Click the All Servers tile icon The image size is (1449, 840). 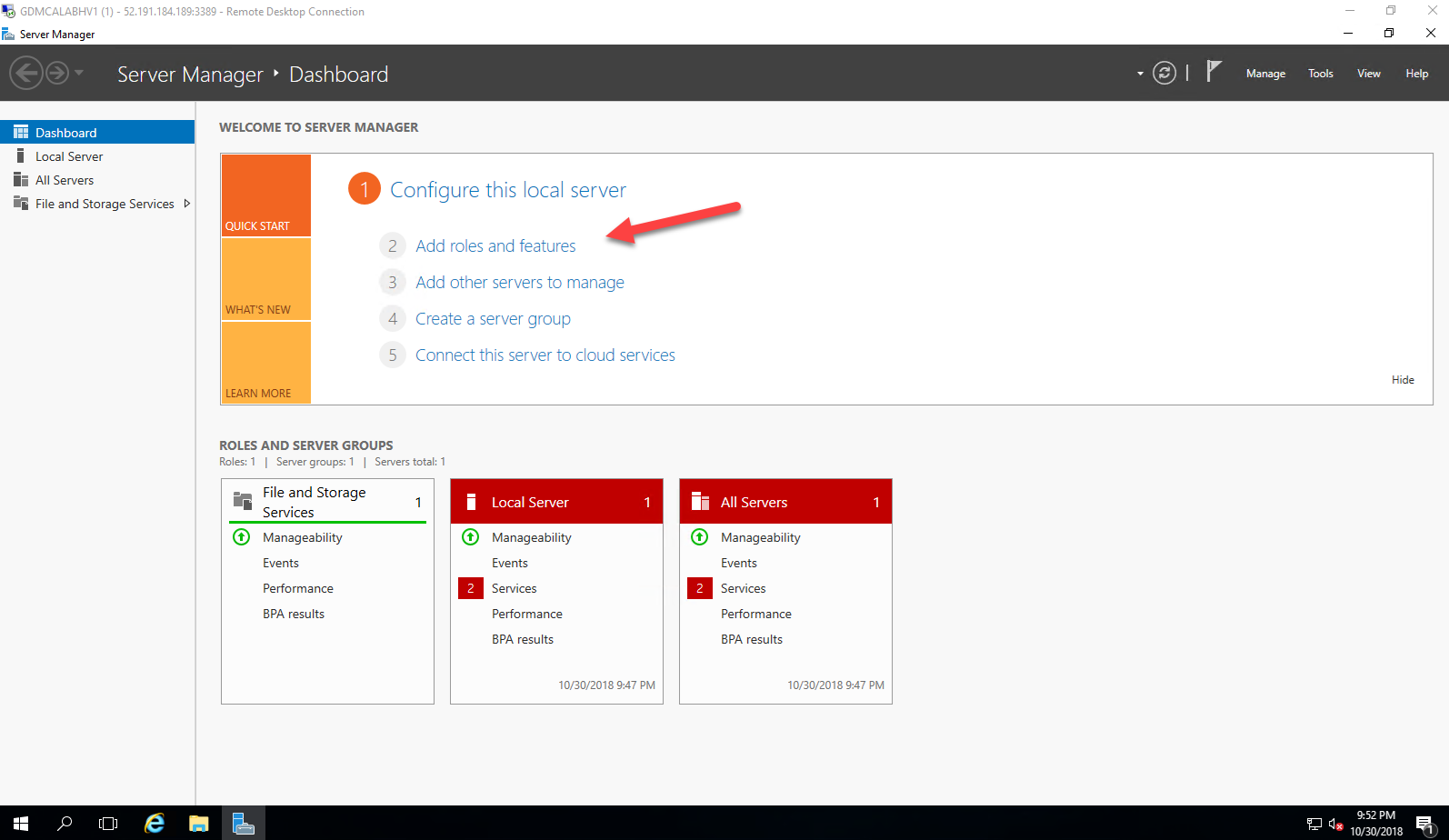700,502
